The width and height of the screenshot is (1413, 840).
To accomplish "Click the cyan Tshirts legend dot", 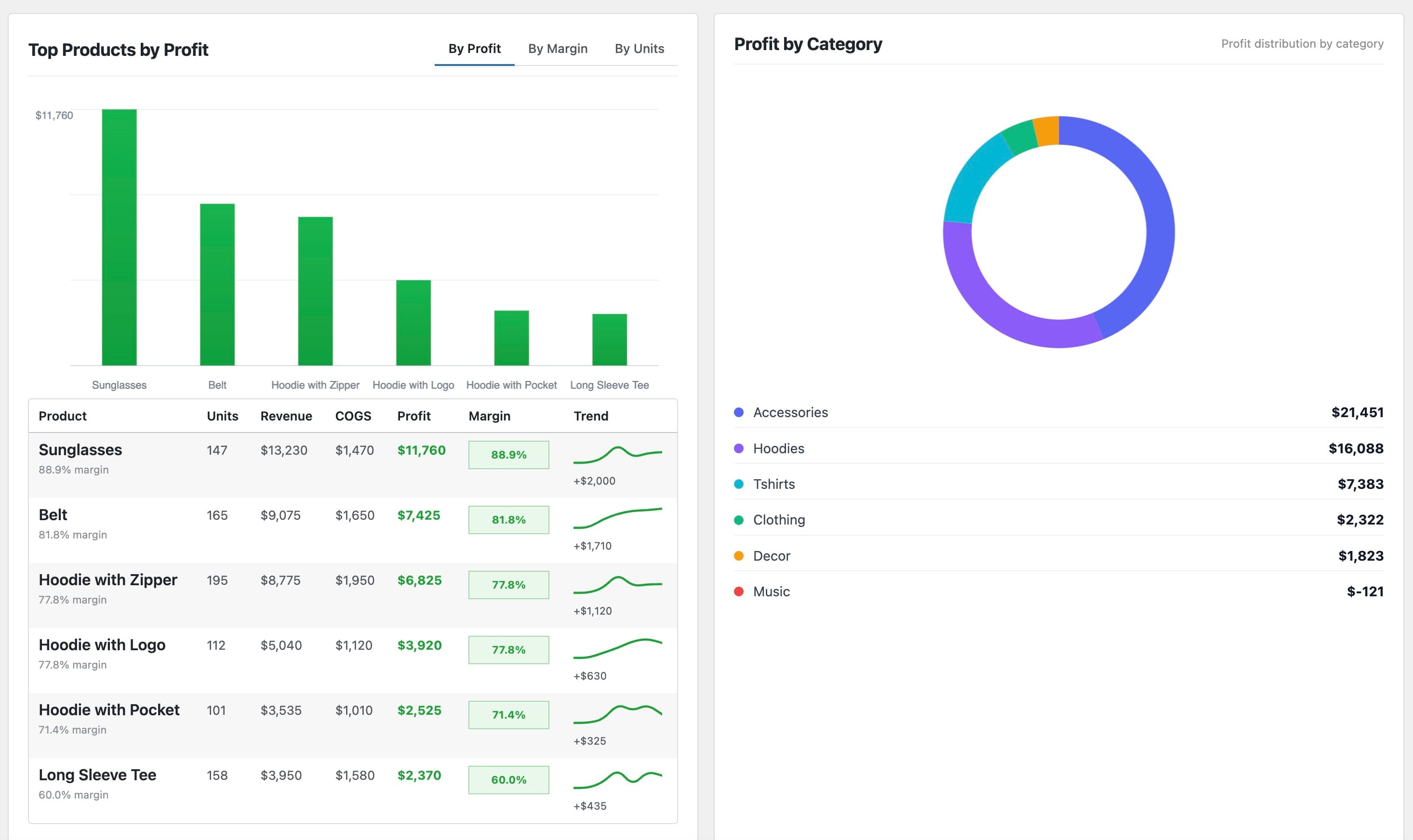I will pyautogui.click(x=738, y=484).
